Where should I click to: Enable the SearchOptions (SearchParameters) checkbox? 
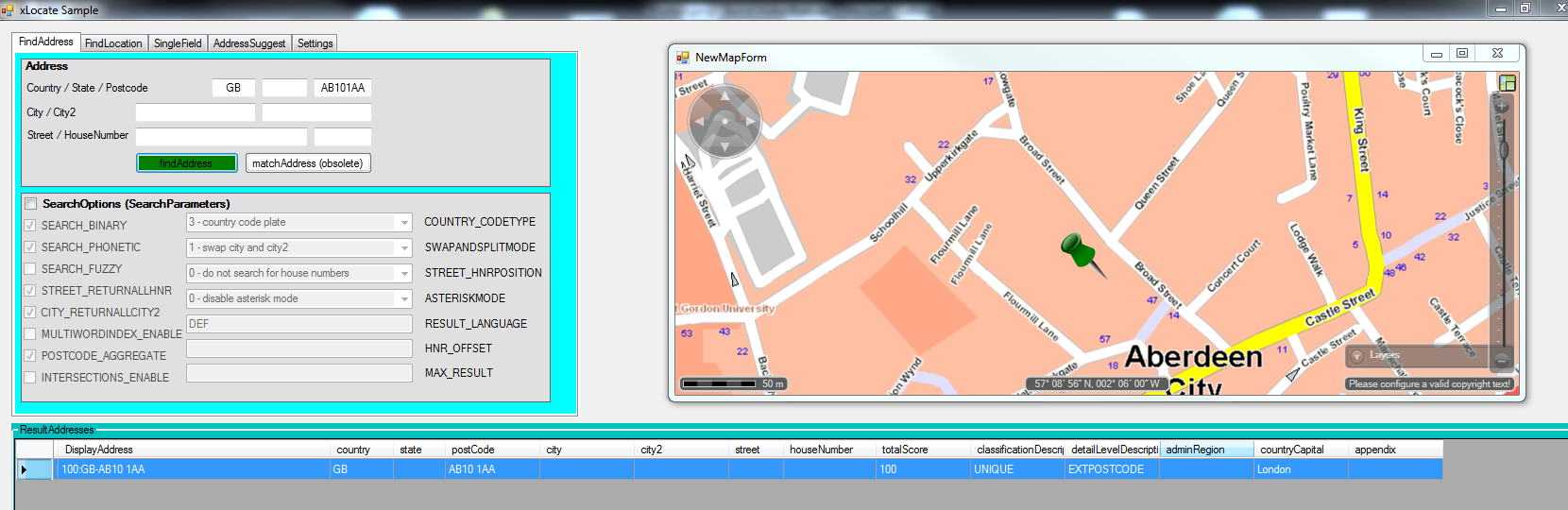[31, 204]
